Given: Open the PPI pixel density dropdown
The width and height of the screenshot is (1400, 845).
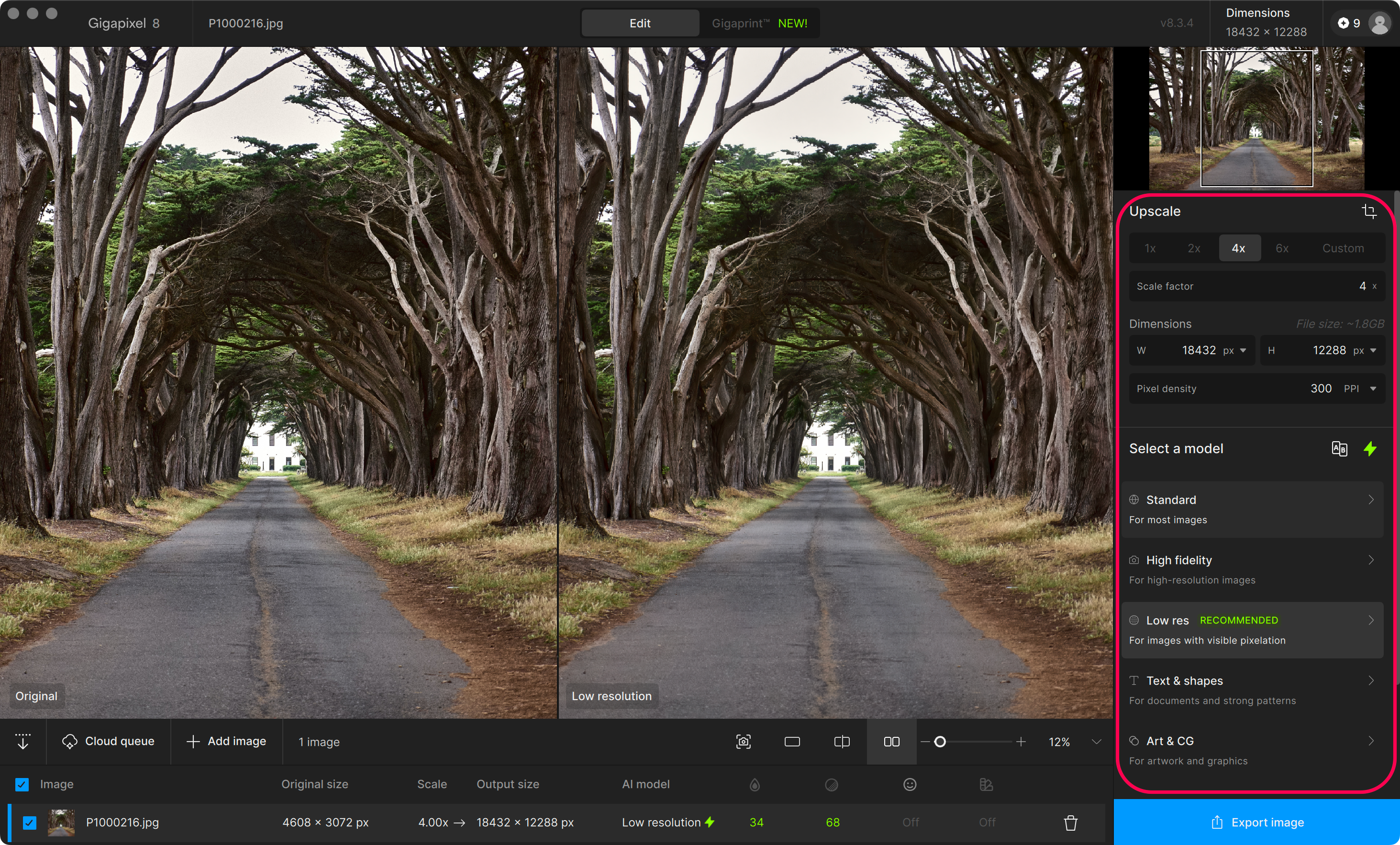Looking at the screenshot, I should pos(1373,389).
